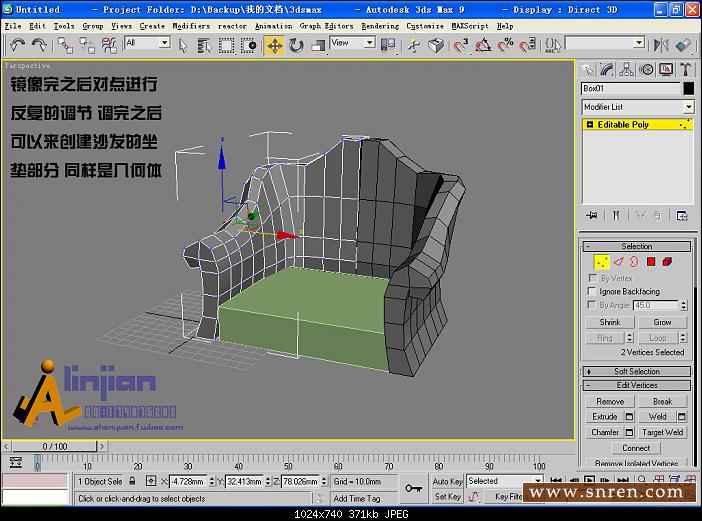
Task: Check the By Vertex option
Action: [x=591, y=278]
